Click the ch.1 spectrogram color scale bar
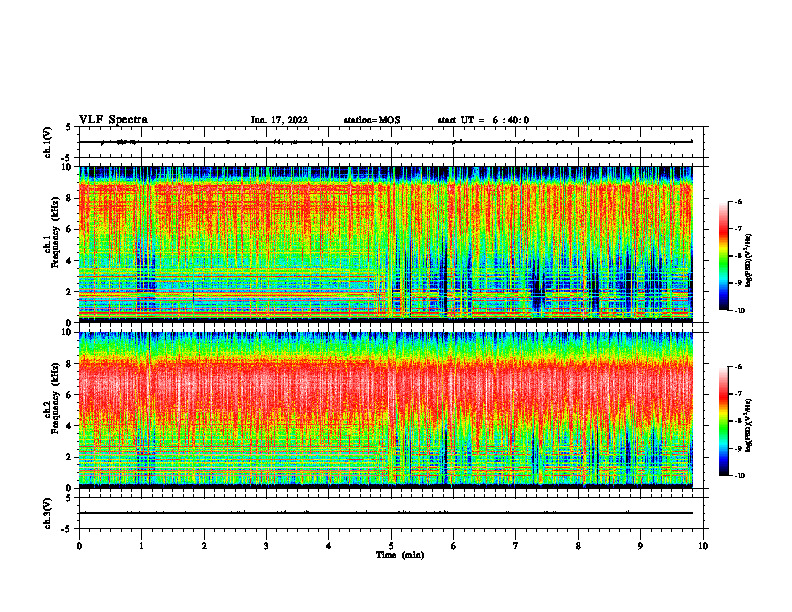This screenshot has width=792, height=612. click(724, 256)
